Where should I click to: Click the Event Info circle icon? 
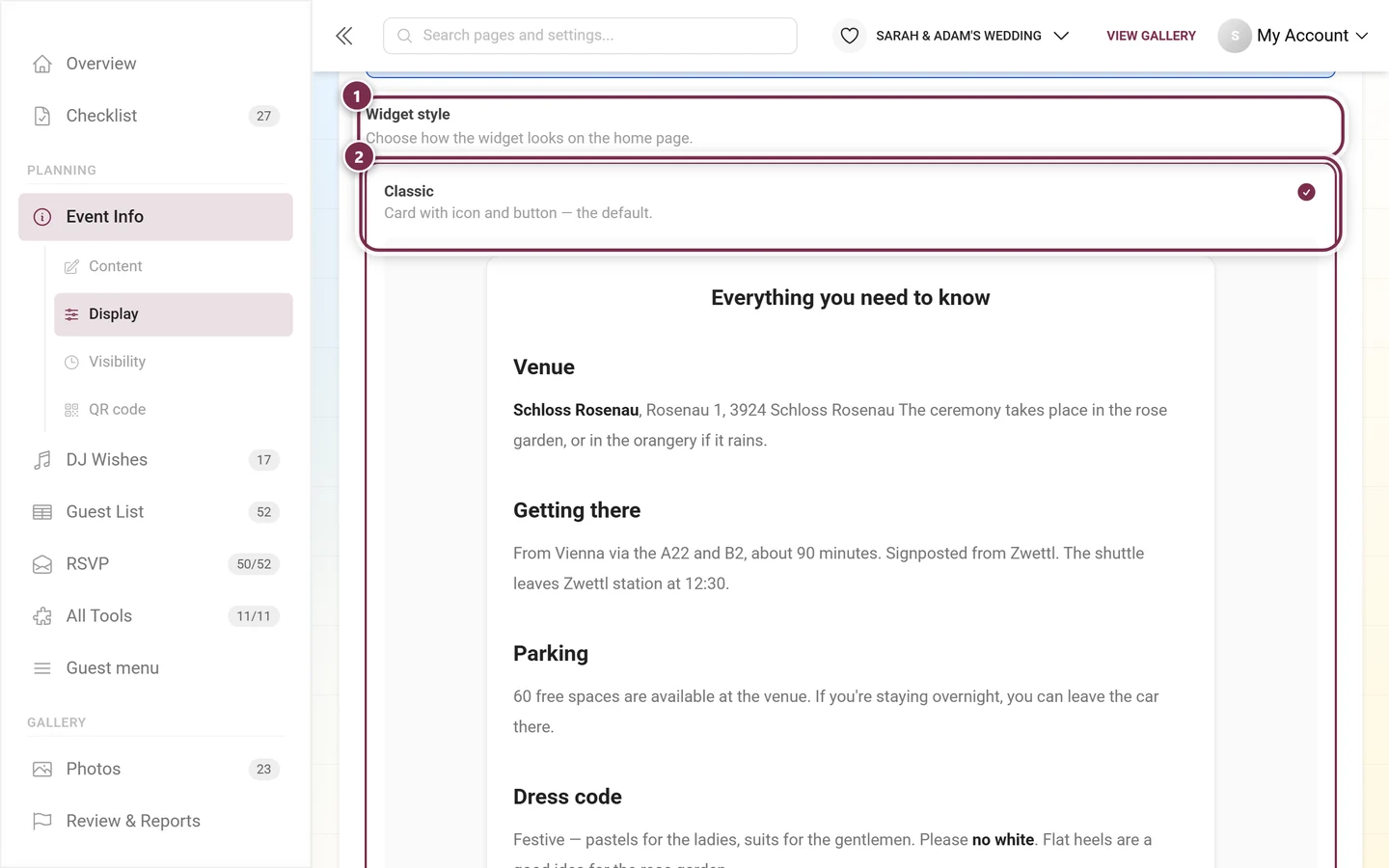pos(42,217)
